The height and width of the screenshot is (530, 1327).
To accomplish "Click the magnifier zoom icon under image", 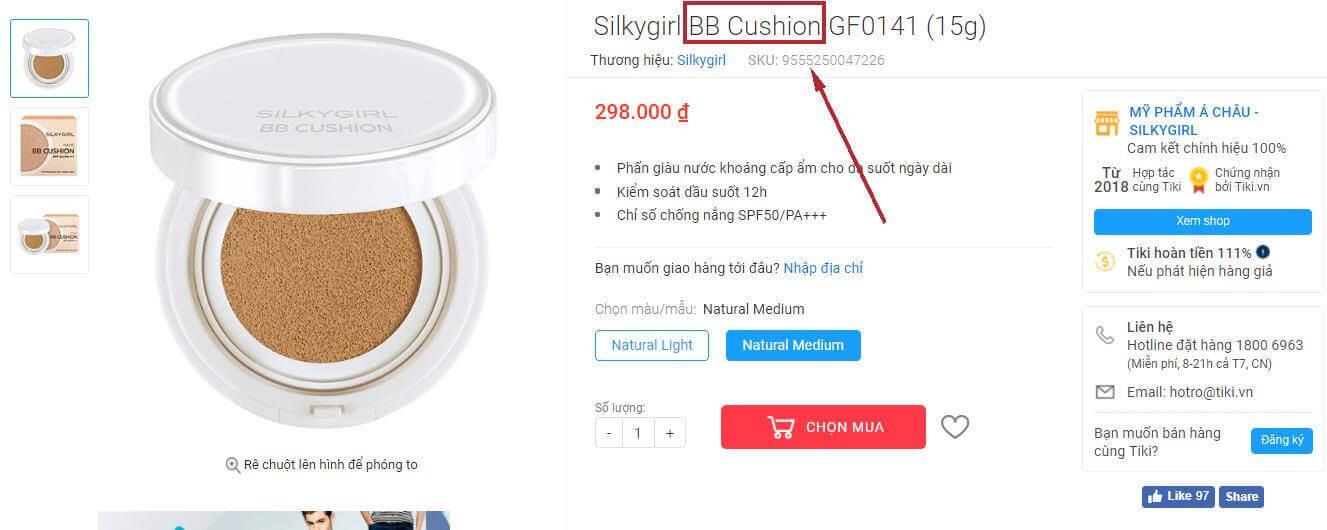I will pyautogui.click(x=232, y=464).
